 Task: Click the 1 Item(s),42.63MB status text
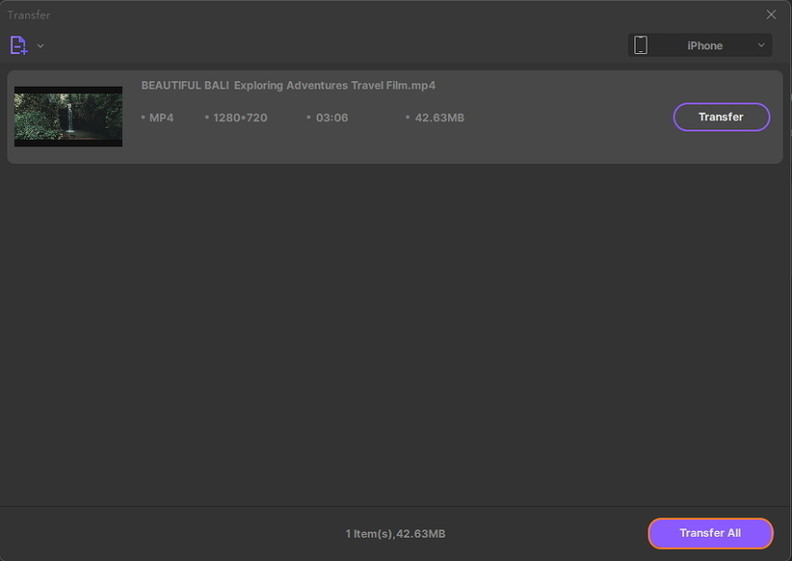pos(395,534)
